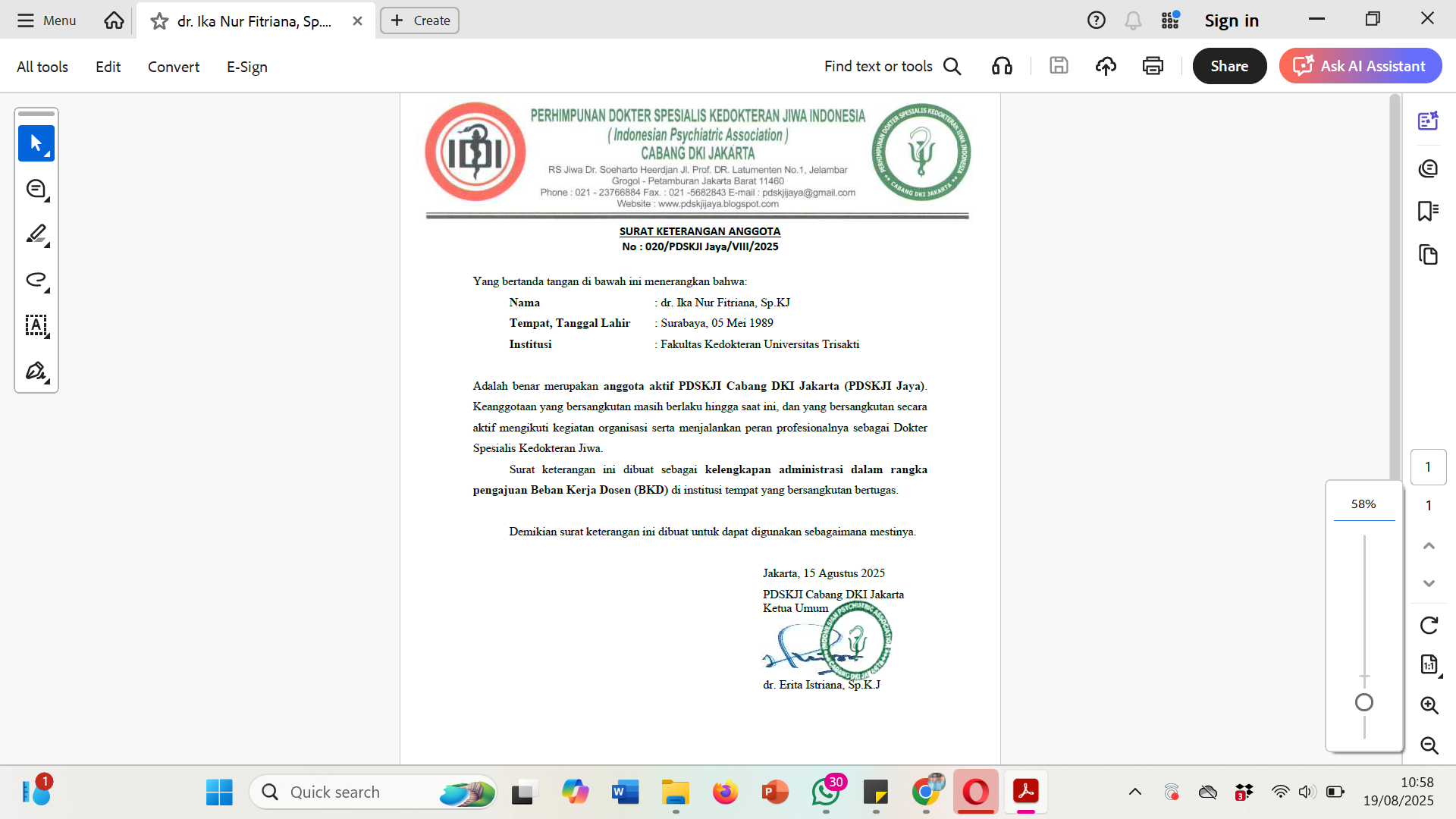Select the Highlight pen tool
Viewport: 1456px width, 819px height.
pyautogui.click(x=36, y=234)
